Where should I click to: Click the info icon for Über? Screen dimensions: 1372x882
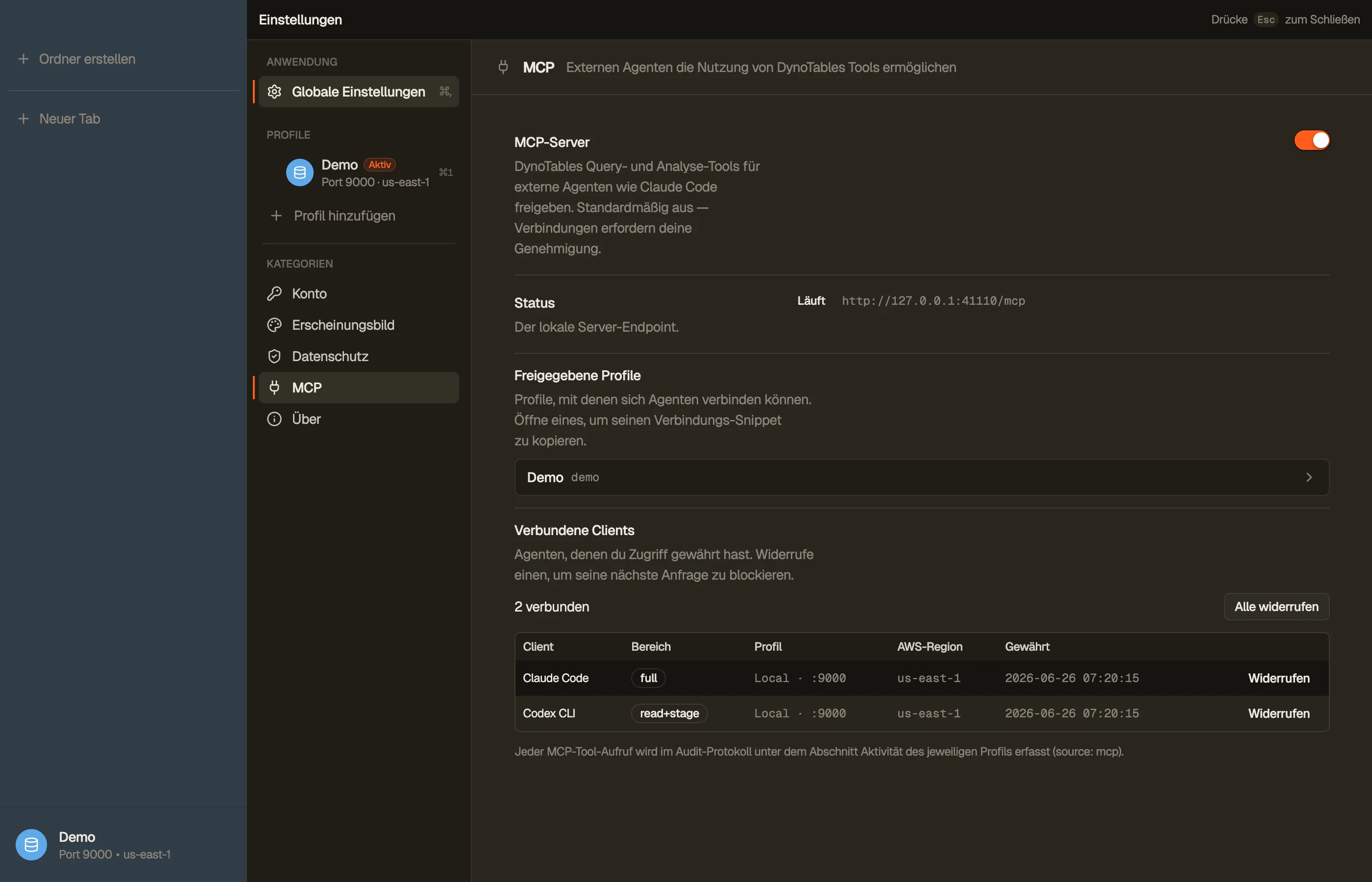pos(274,419)
